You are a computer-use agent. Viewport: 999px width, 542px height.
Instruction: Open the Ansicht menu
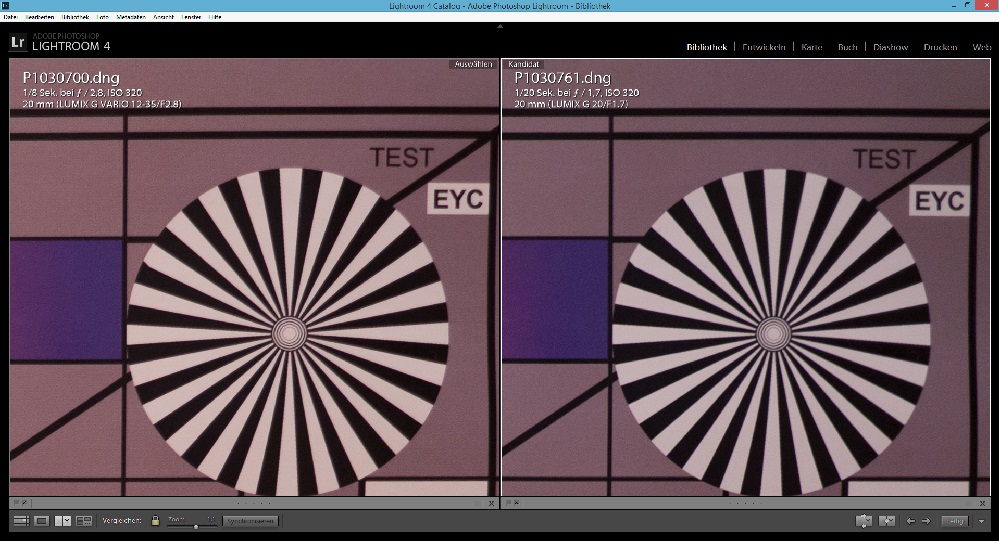[x=164, y=17]
